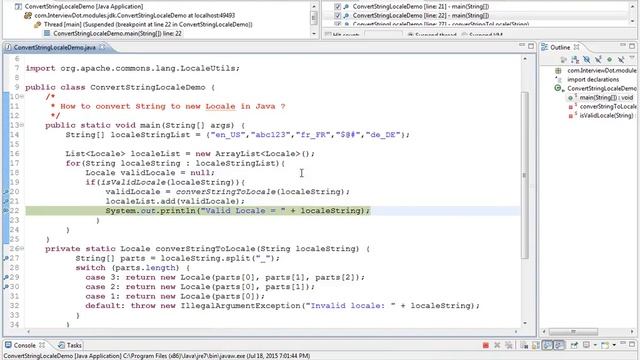Close the Outline view tab
This screenshot has width=640, height=360.
(x=576, y=47)
